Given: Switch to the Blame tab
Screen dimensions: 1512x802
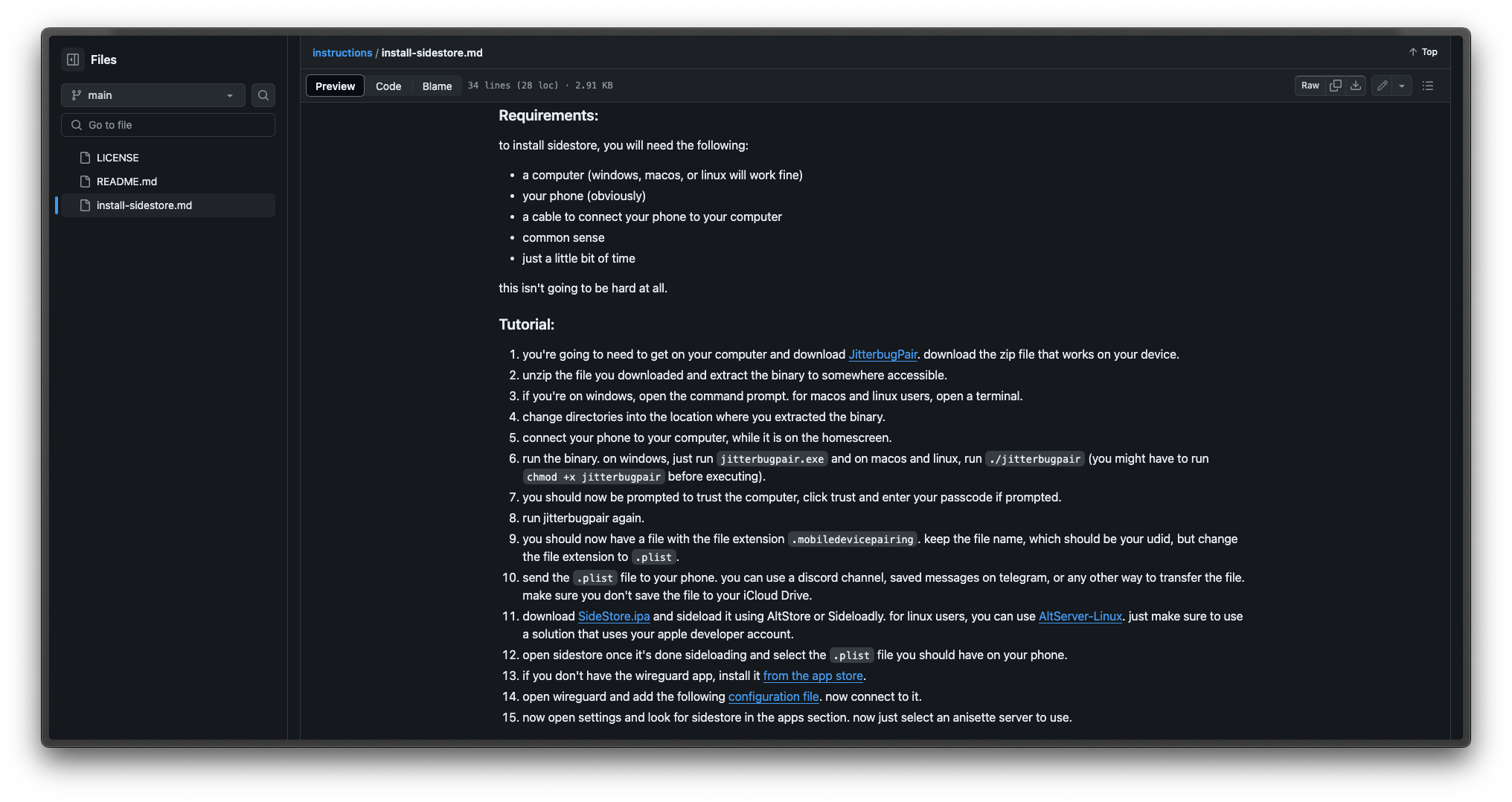Looking at the screenshot, I should (x=437, y=86).
